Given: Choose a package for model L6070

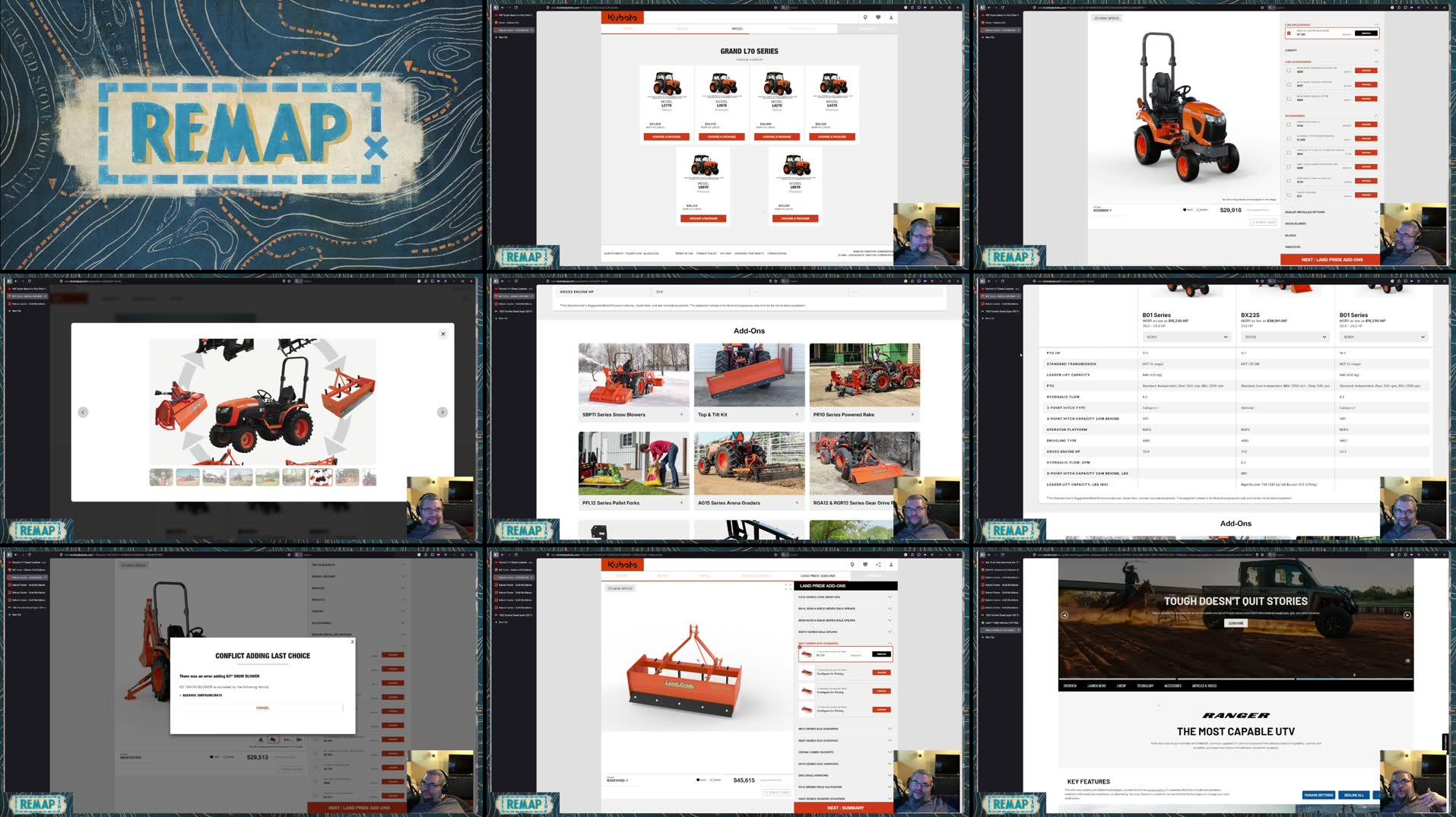Looking at the screenshot, I should [x=795, y=218].
